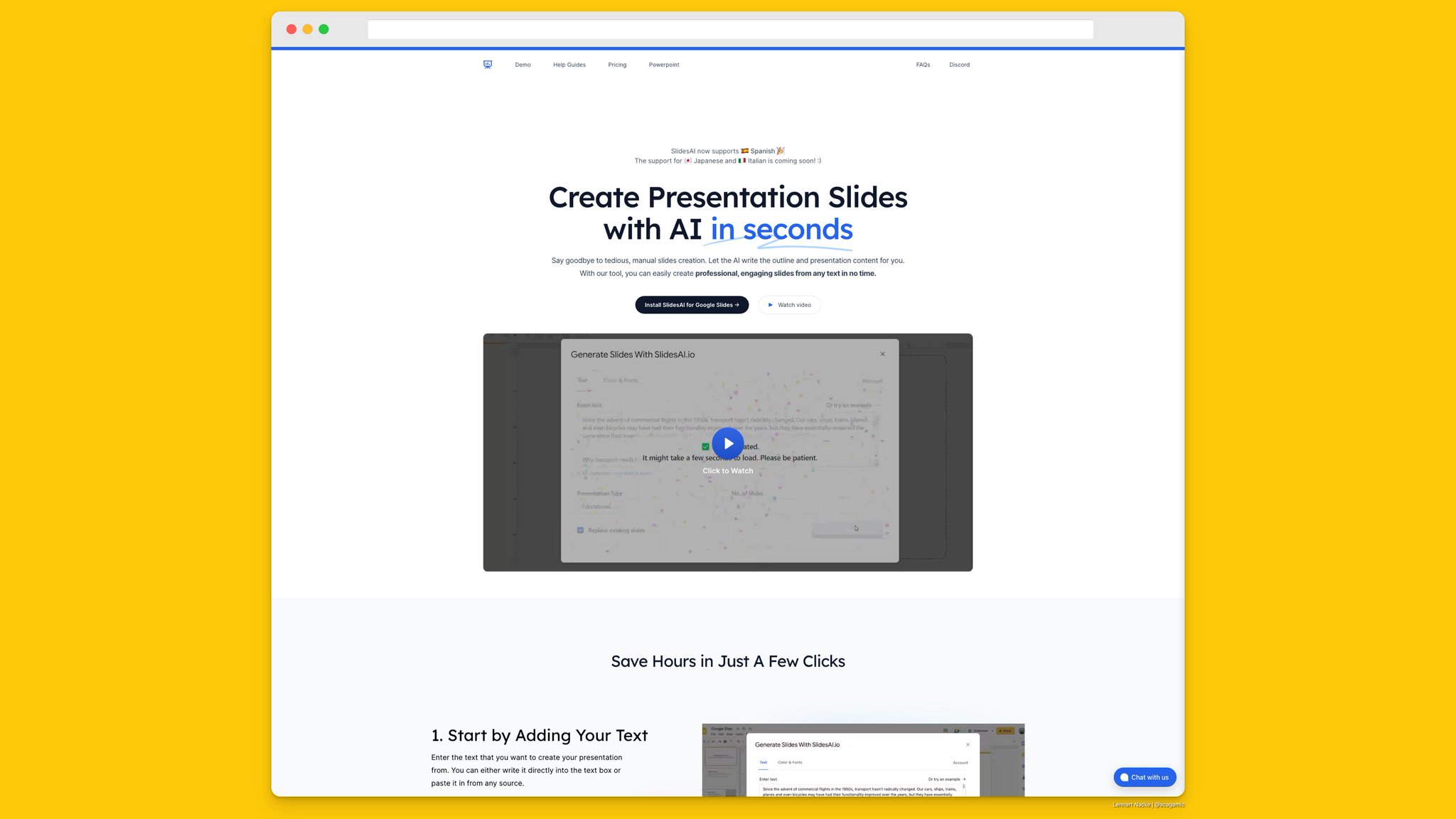Open the Powerpoint nav link

click(x=663, y=65)
